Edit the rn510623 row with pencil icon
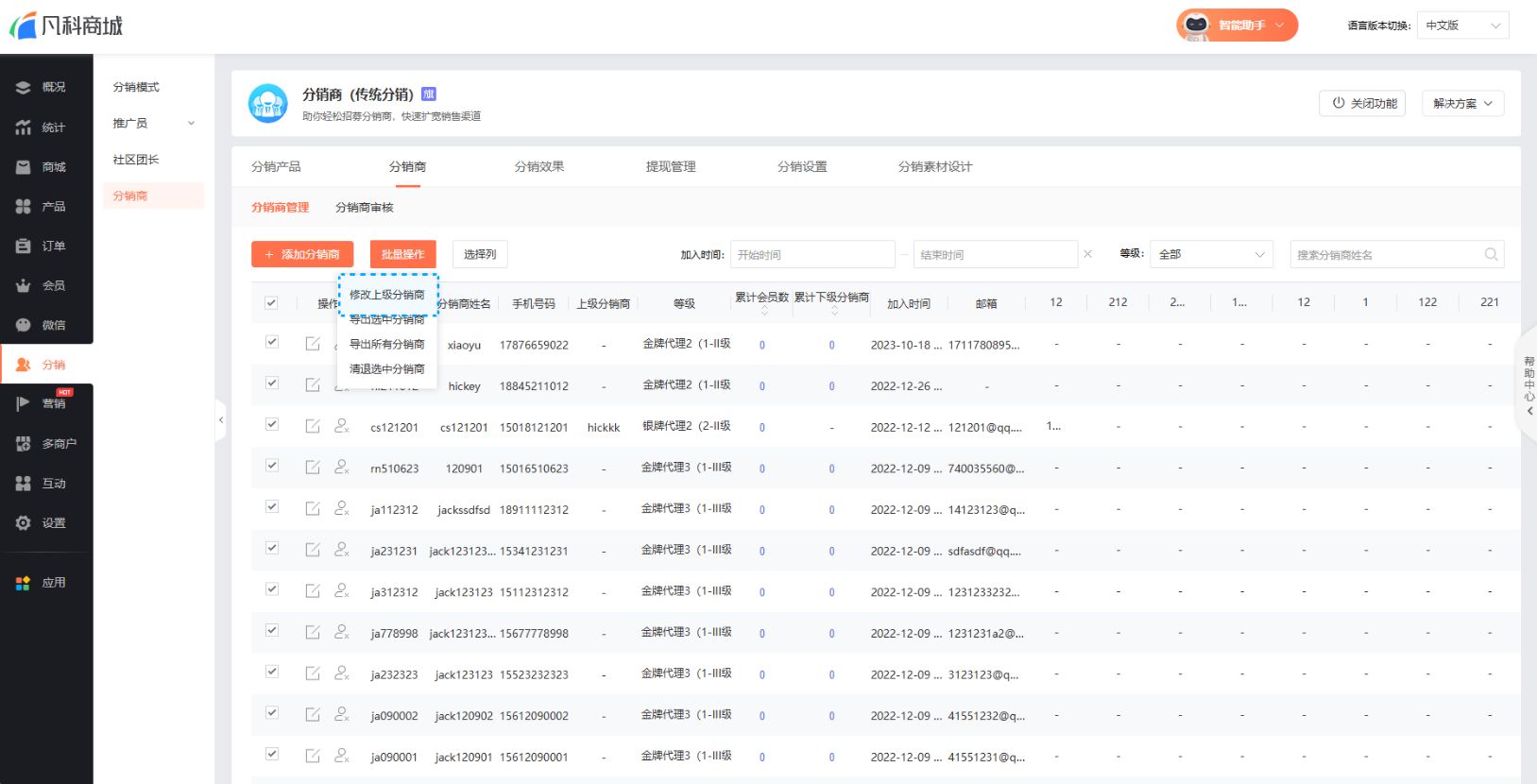 313,468
